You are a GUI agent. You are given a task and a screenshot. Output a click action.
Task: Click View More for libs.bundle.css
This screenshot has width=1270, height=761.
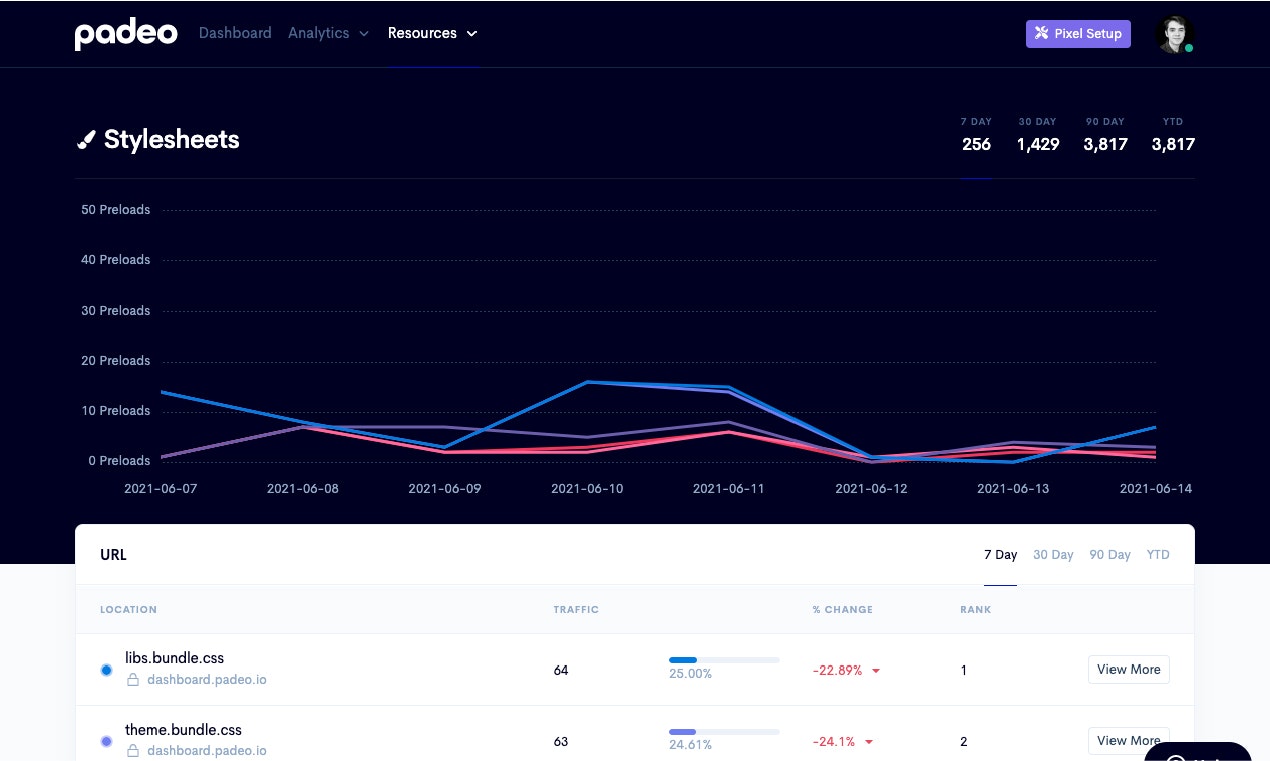click(x=1129, y=670)
